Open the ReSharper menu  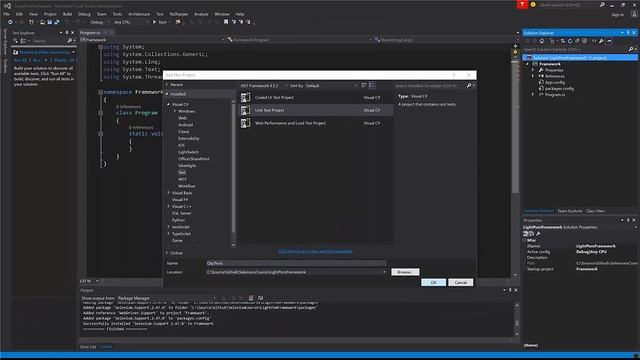tap(179, 14)
